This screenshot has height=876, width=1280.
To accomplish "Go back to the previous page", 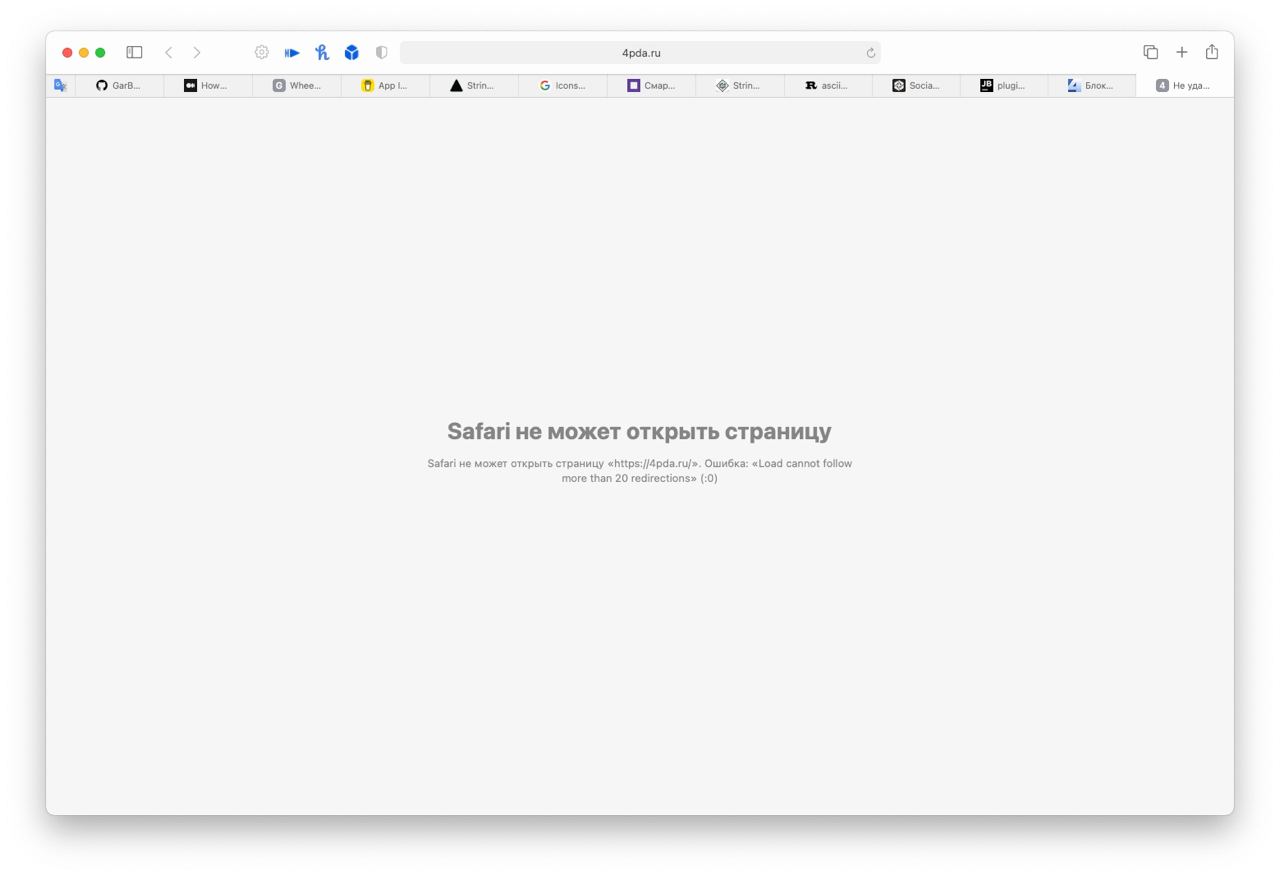I will click(x=168, y=52).
